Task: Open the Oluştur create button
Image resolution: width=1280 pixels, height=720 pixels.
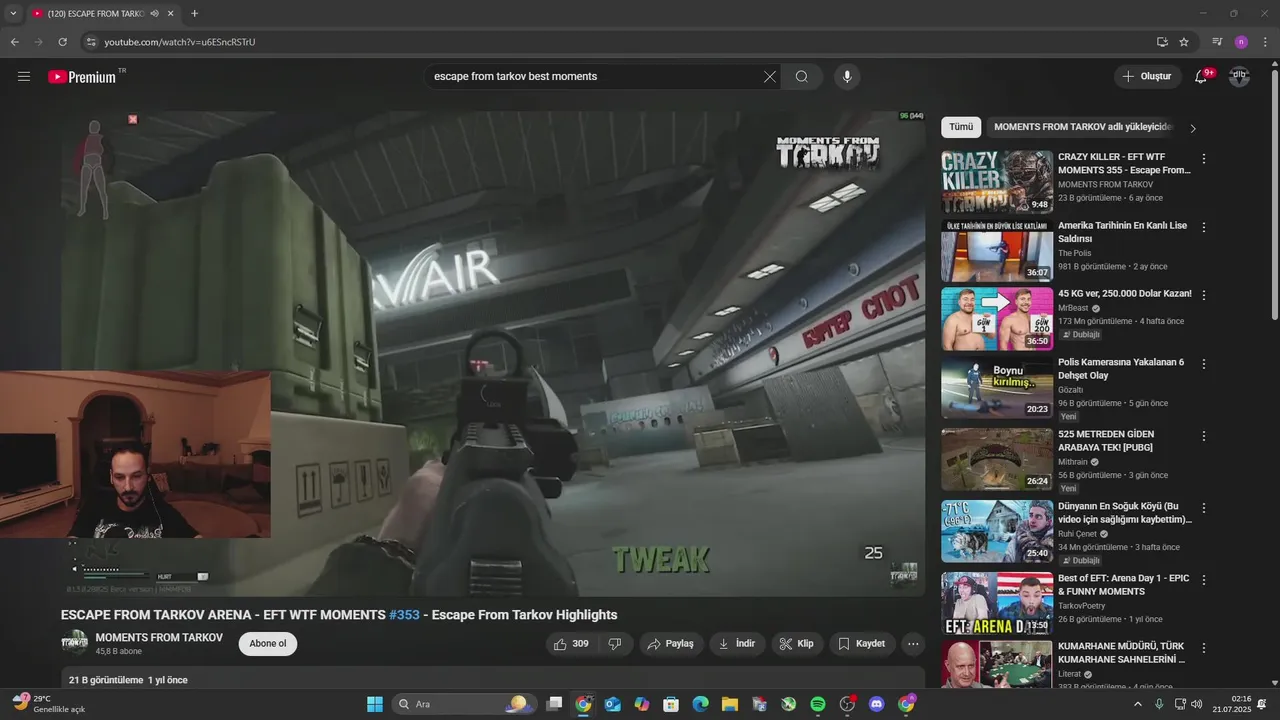Action: [x=1148, y=76]
